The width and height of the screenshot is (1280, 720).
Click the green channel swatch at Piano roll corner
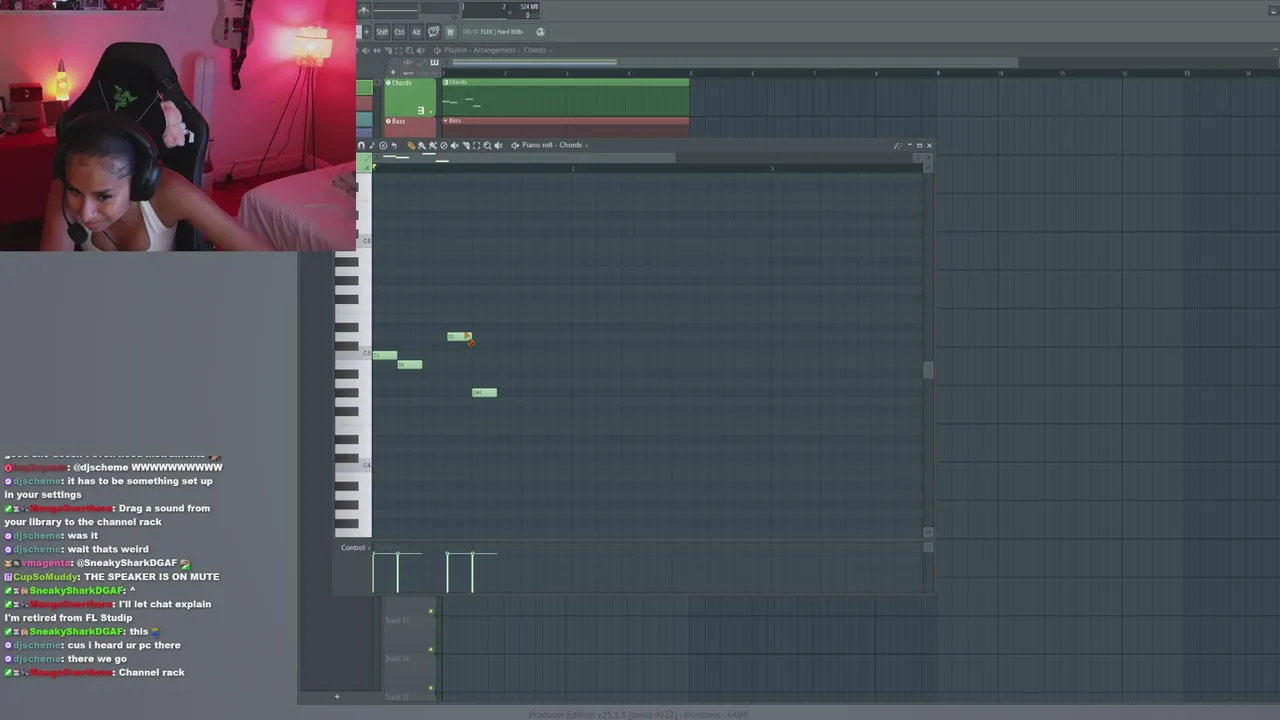364,162
